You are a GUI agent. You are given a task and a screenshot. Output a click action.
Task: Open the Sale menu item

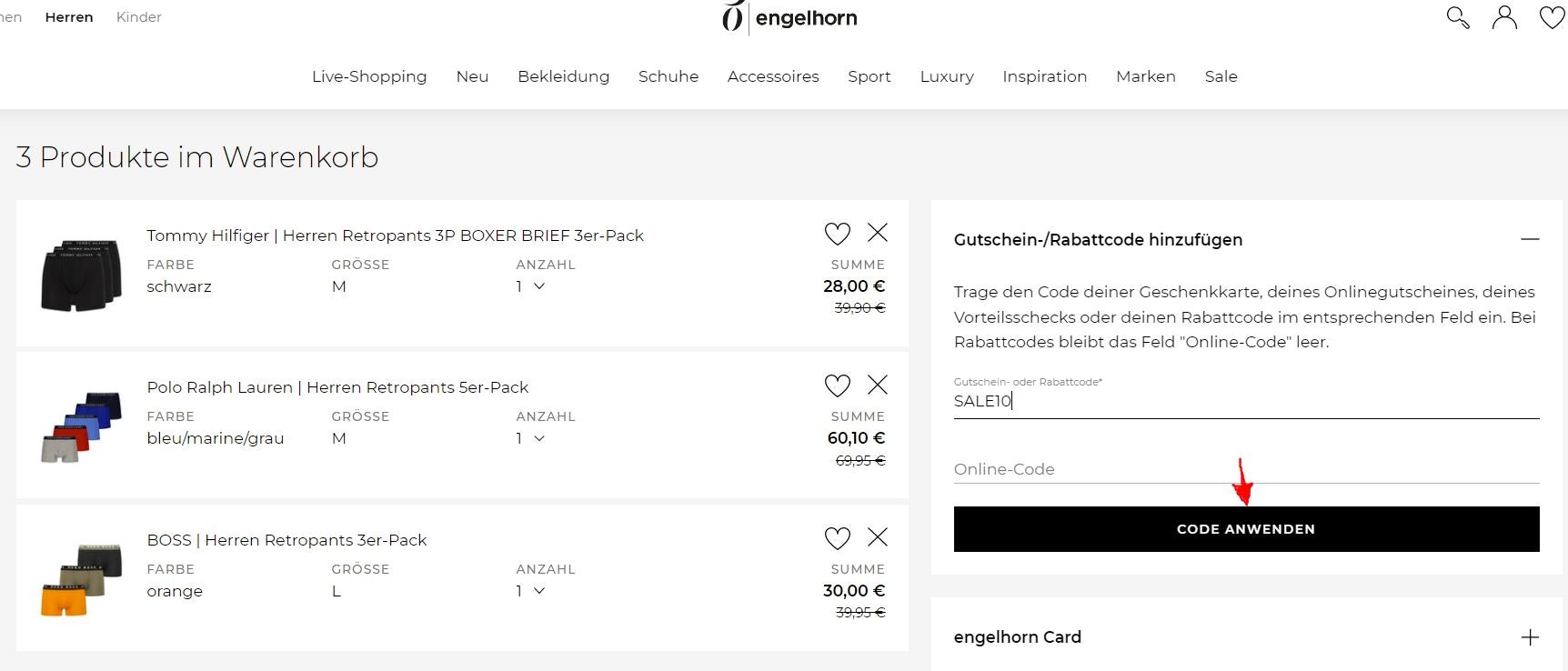(1221, 76)
